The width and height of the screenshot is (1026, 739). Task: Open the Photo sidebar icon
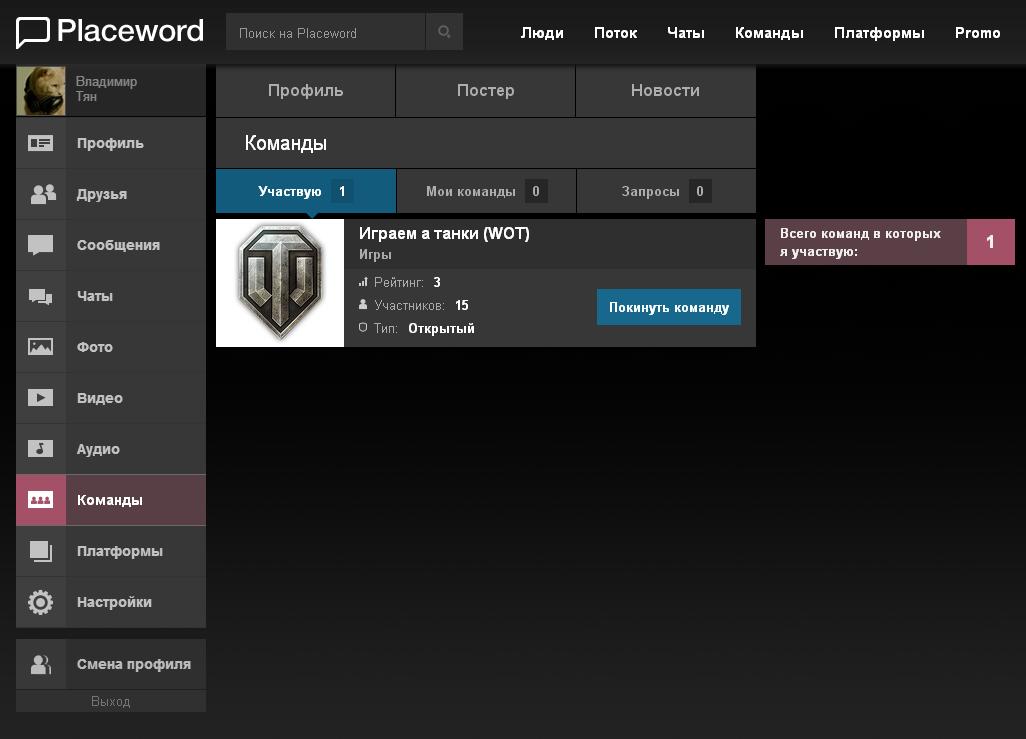click(x=41, y=347)
